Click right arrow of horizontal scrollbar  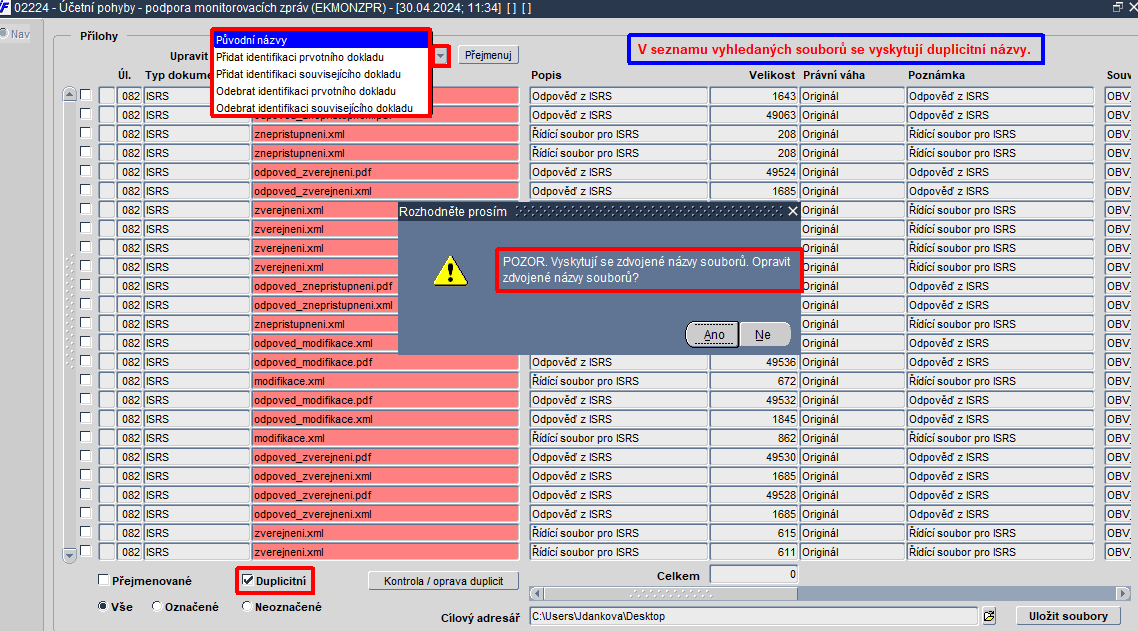tap(1123, 593)
